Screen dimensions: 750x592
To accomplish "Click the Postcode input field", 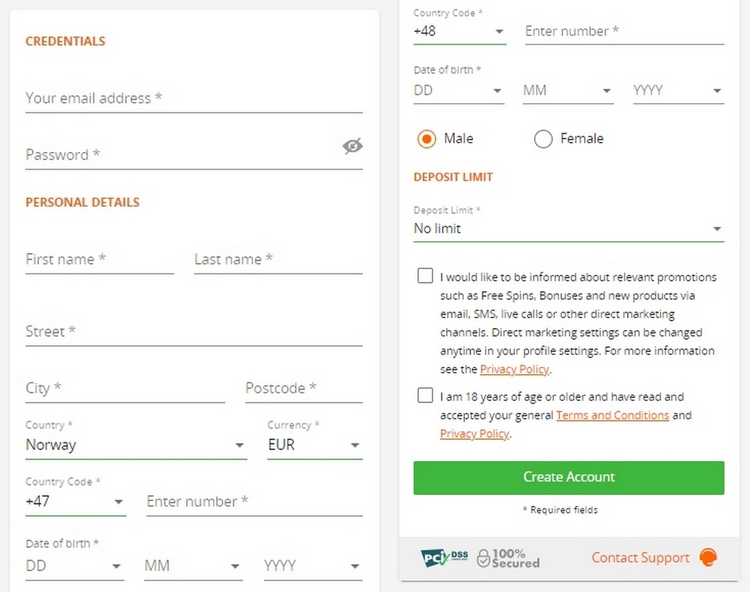I will click(x=303, y=388).
